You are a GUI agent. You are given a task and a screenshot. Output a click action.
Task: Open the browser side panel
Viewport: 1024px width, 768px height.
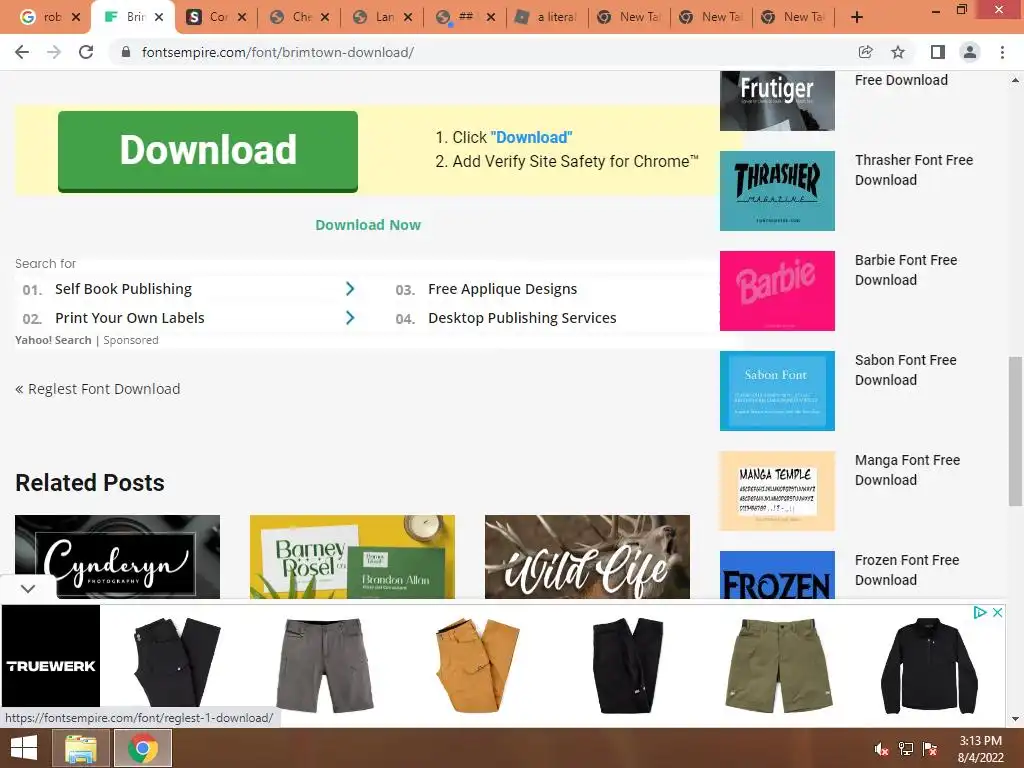point(937,52)
